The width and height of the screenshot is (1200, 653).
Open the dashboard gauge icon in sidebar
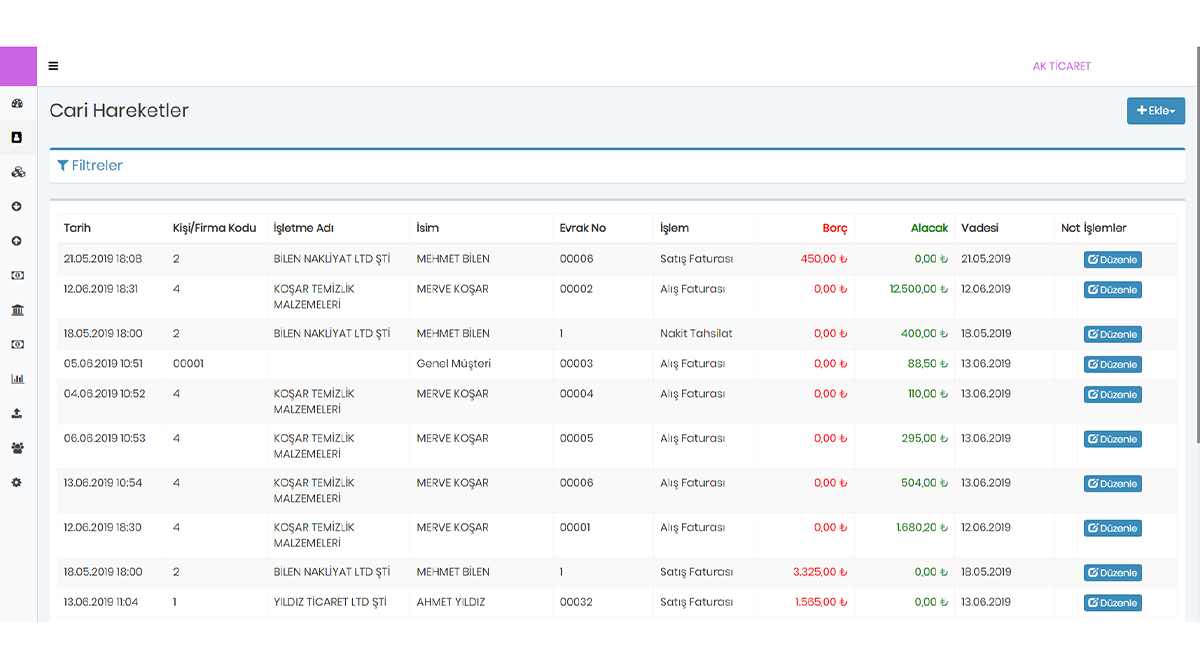pyautogui.click(x=17, y=103)
